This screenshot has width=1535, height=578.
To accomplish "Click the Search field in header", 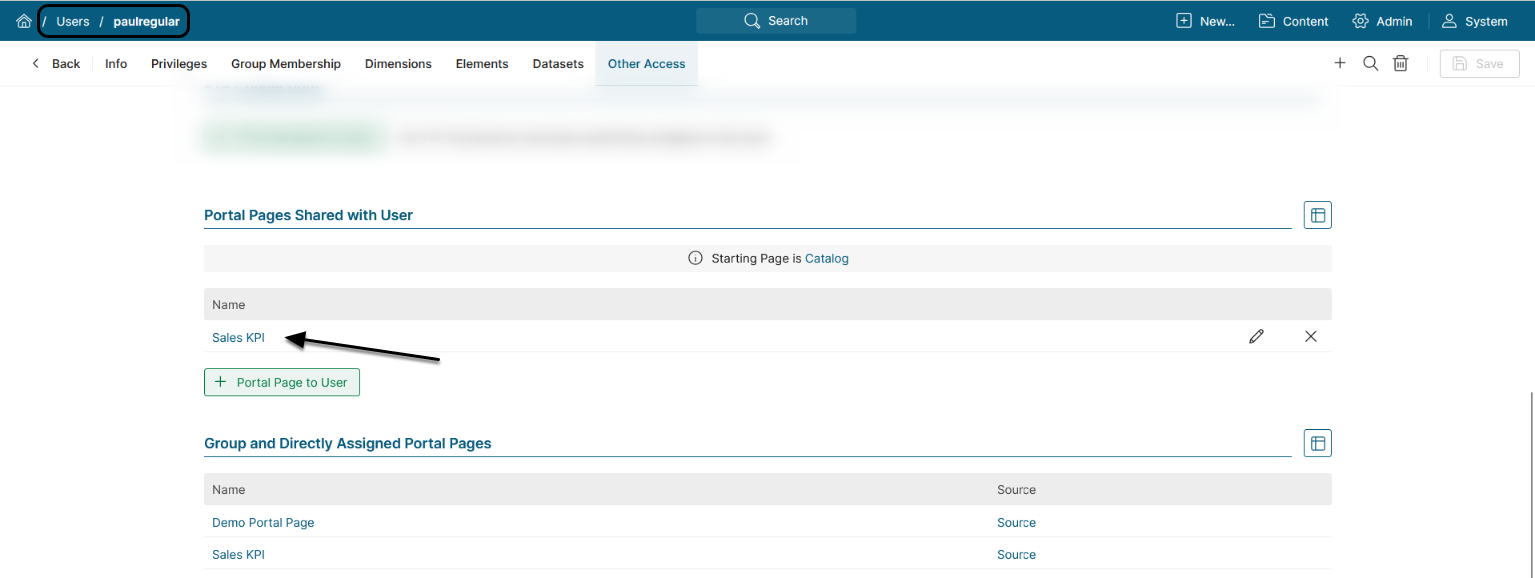I will [x=776, y=21].
